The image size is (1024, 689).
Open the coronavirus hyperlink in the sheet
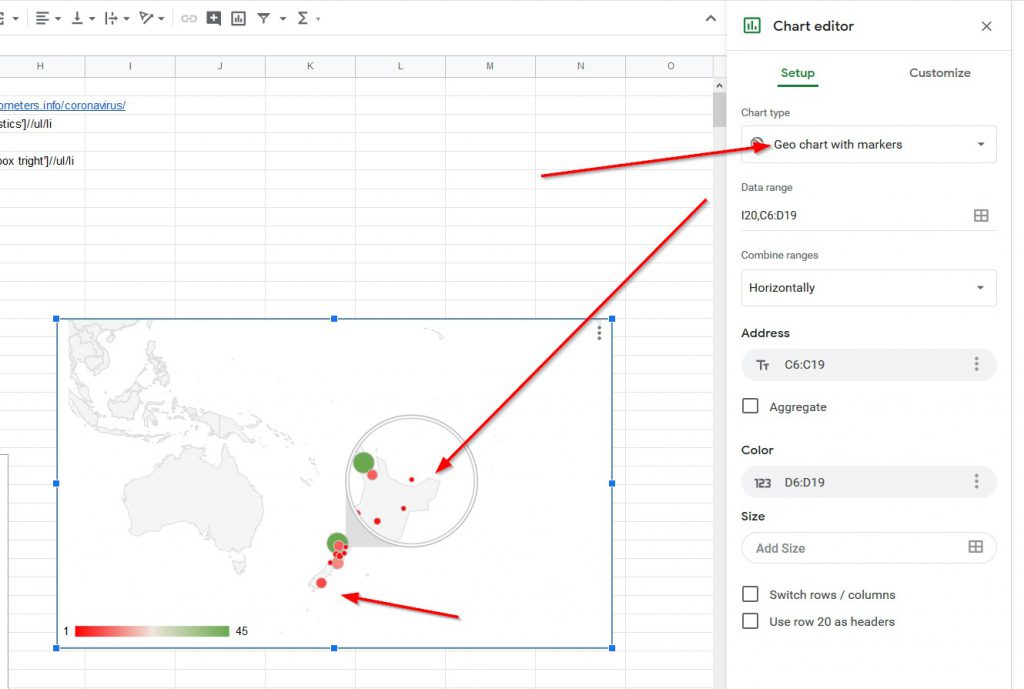(62, 105)
